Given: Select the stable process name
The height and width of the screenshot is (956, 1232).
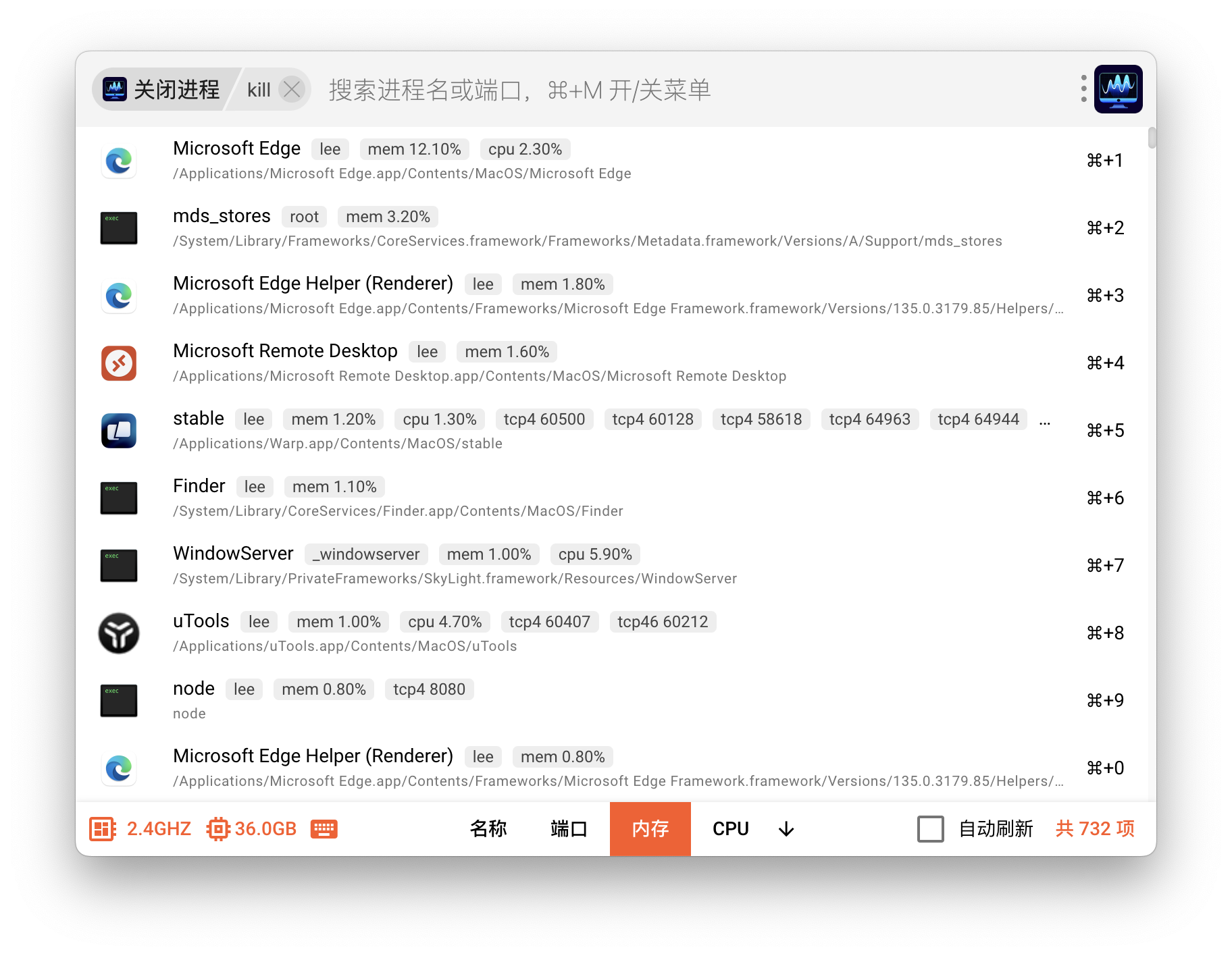Looking at the screenshot, I should point(199,418).
